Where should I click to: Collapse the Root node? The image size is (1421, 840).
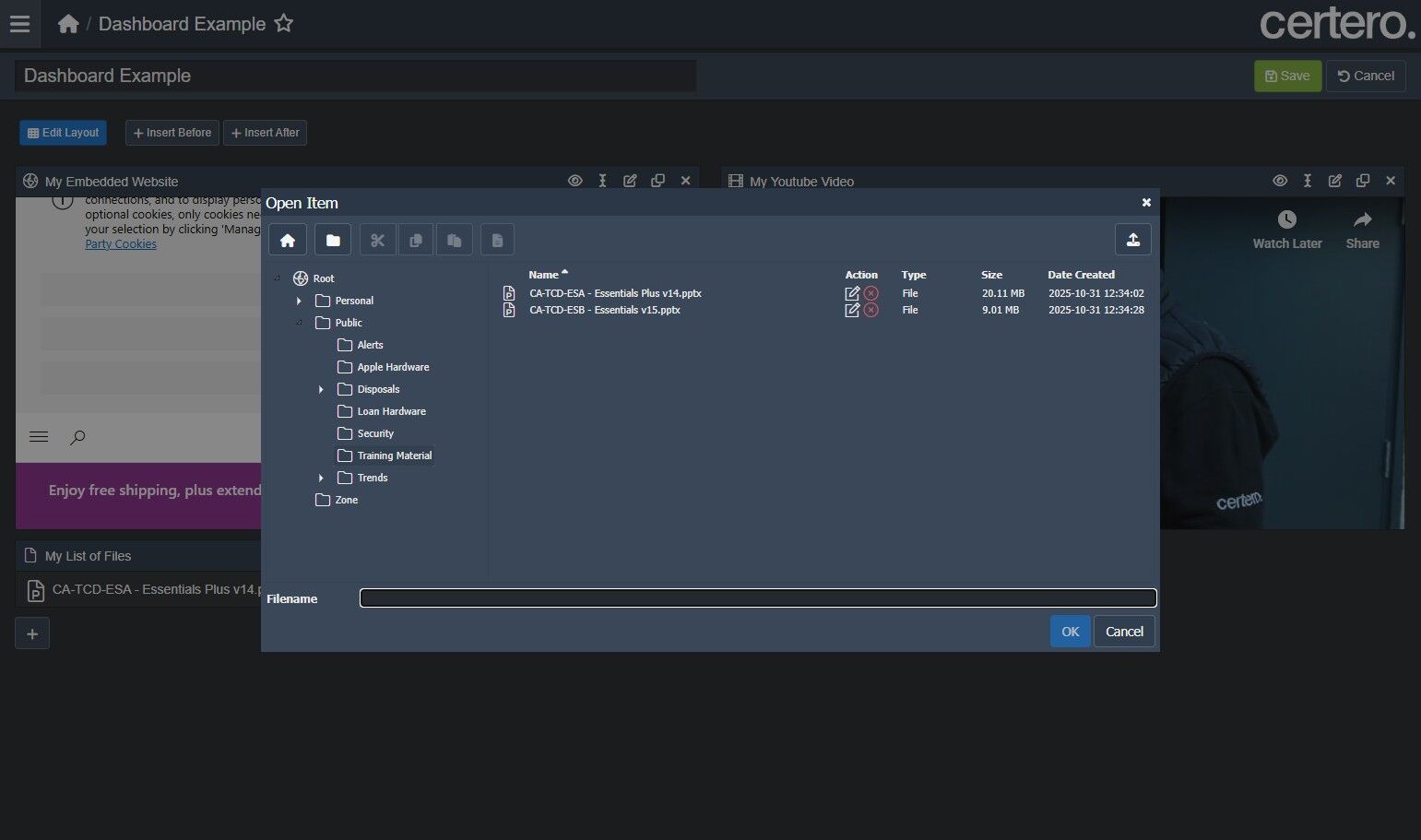pos(277,278)
